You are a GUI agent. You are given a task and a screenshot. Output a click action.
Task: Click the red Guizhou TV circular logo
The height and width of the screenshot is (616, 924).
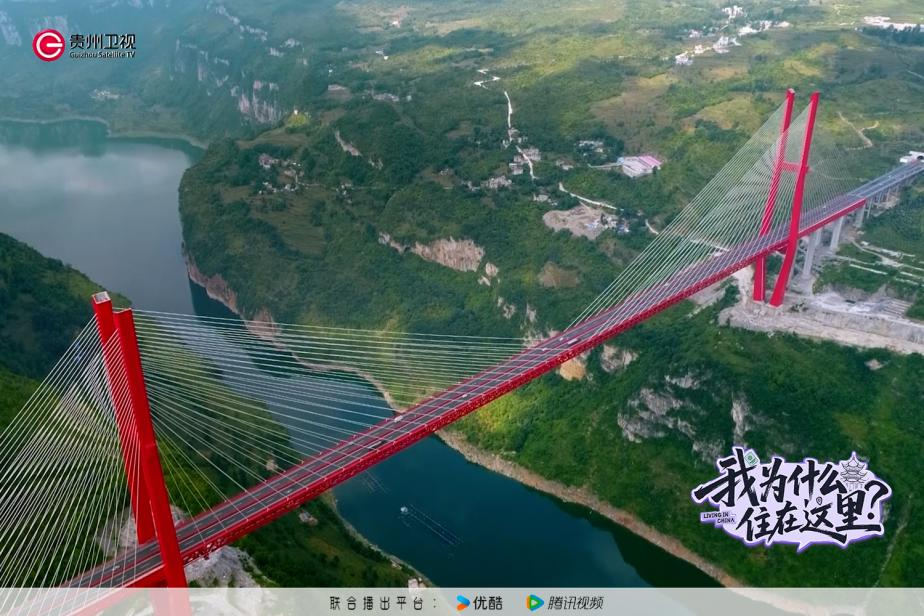click(48, 45)
